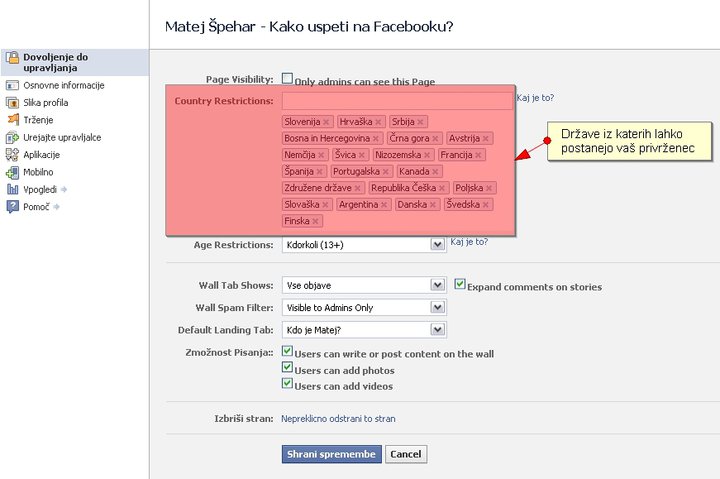Image resolution: width=720 pixels, height=479 pixels.
Task: Remove Francija country tag
Action: (478, 155)
